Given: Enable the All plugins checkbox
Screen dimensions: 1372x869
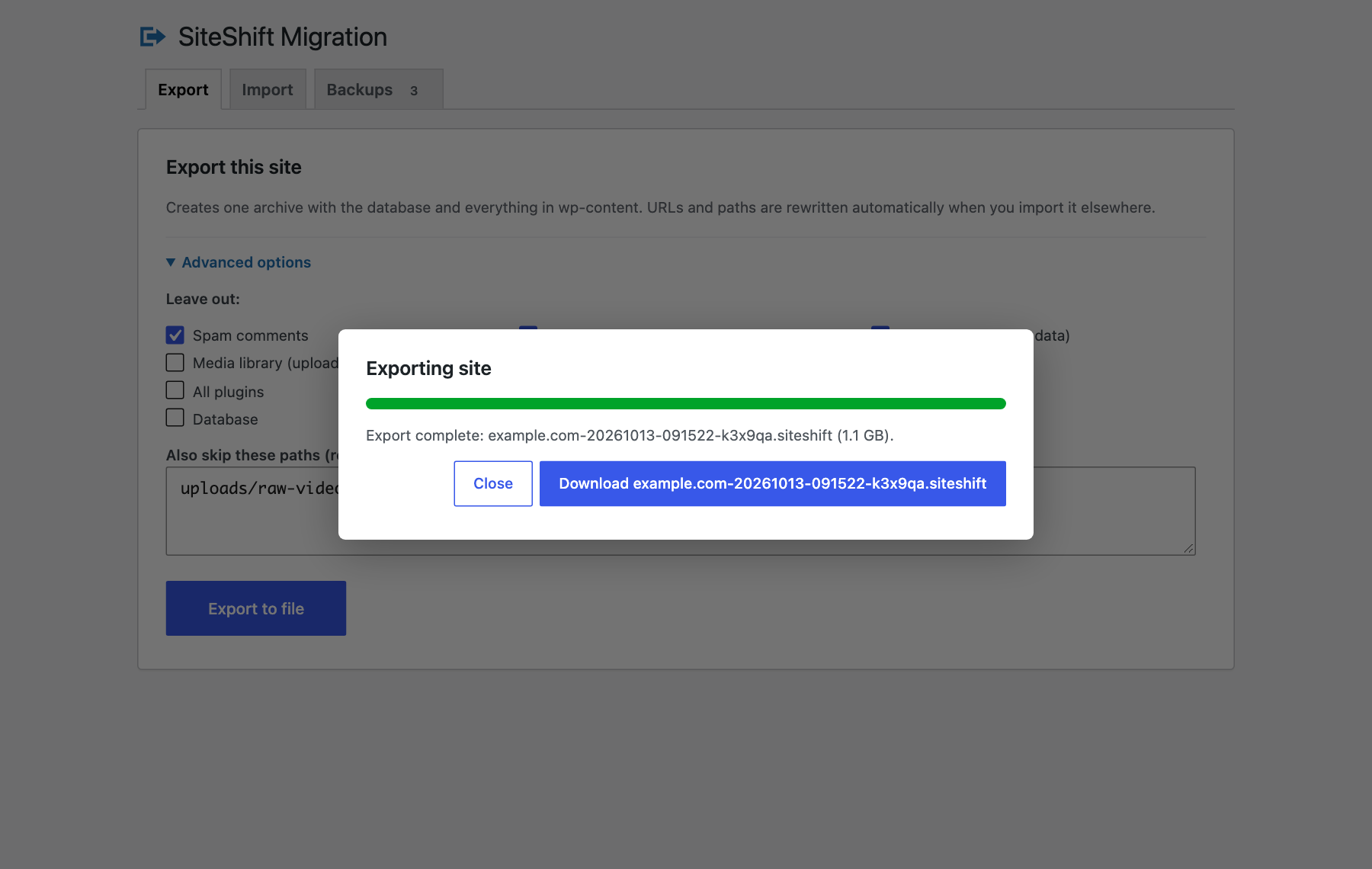Looking at the screenshot, I should pos(175,390).
